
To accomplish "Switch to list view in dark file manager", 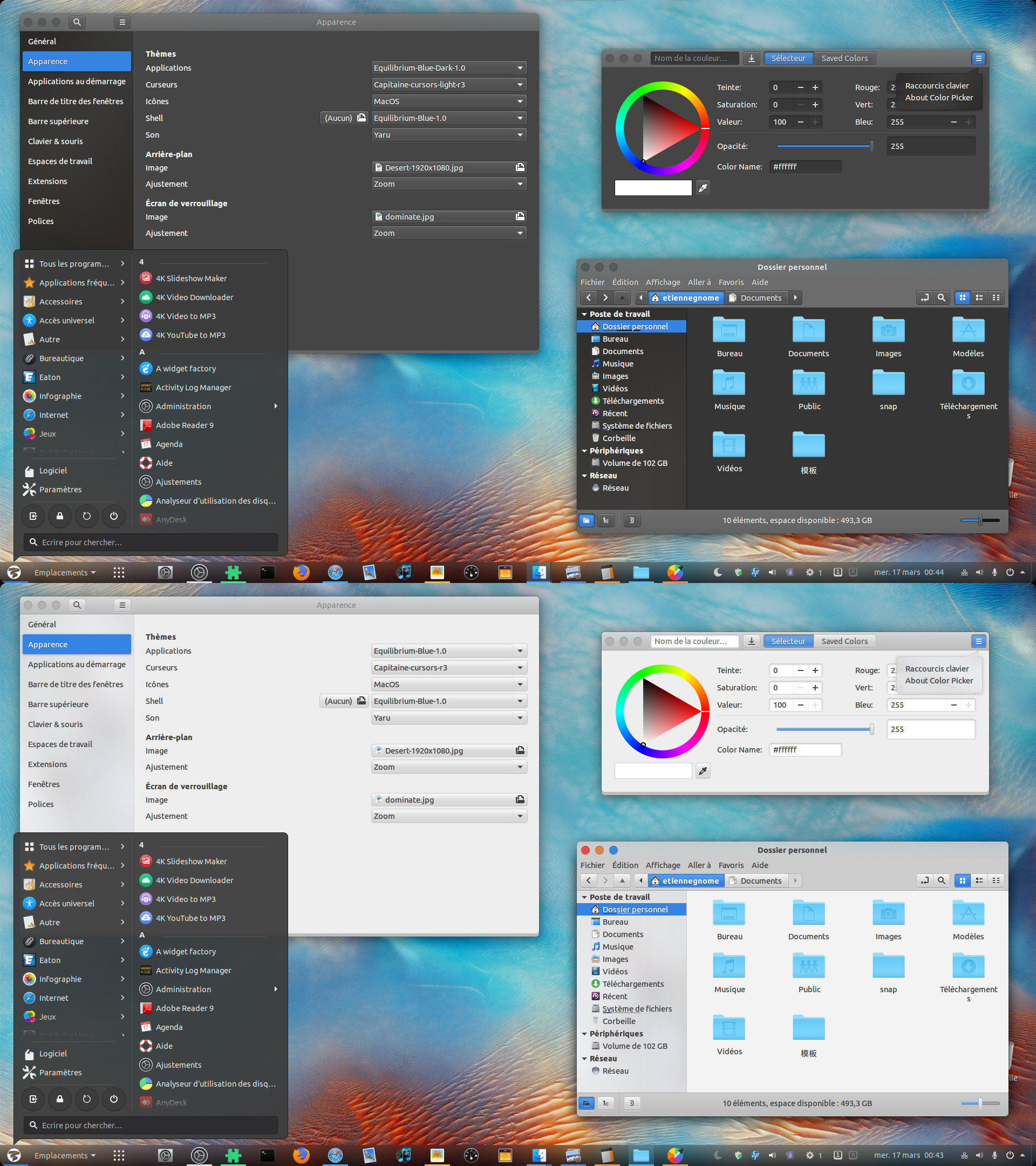I will pyautogui.click(x=979, y=298).
